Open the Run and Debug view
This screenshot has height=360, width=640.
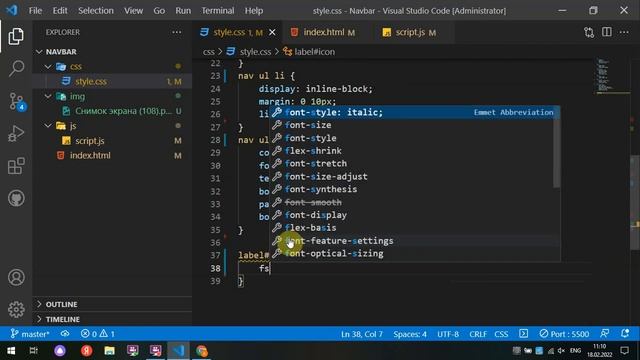click(x=16, y=133)
